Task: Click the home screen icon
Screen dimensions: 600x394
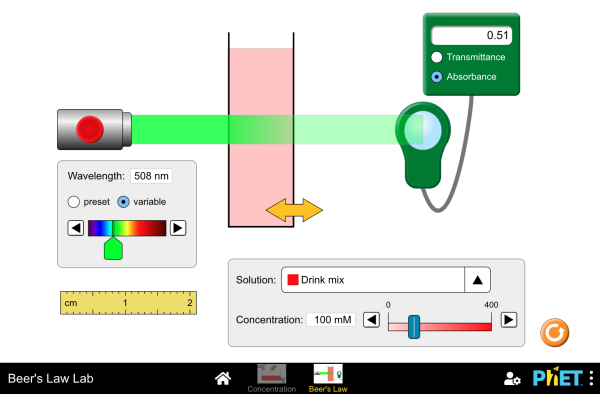Action: tap(223, 378)
